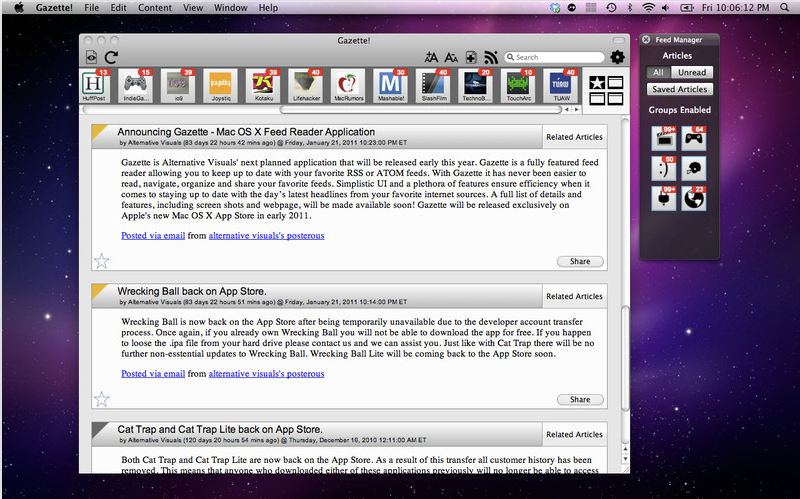Refresh all feeds with reload icon
800x499 pixels.
[x=111, y=57]
